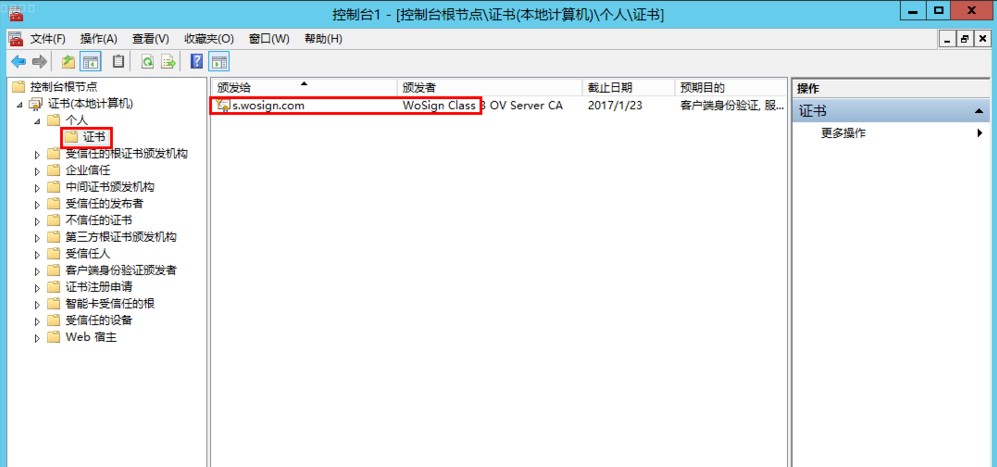Expand the 证书注册申请 node
997x467 pixels.
tap(37, 288)
